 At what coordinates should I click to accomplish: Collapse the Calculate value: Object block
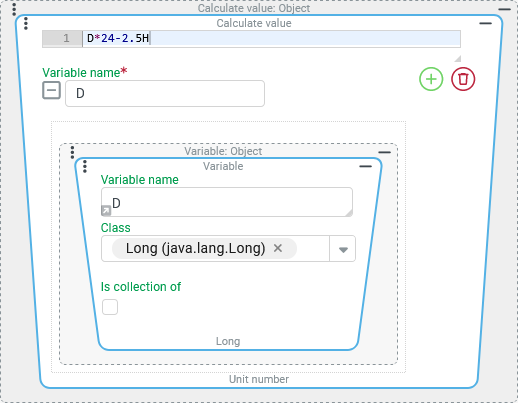(x=504, y=9)
